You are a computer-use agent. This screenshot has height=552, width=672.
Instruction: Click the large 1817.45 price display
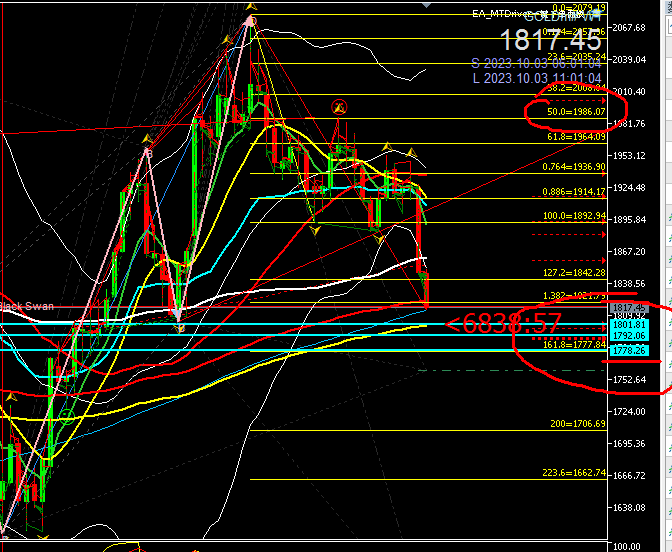coord(551,40)
